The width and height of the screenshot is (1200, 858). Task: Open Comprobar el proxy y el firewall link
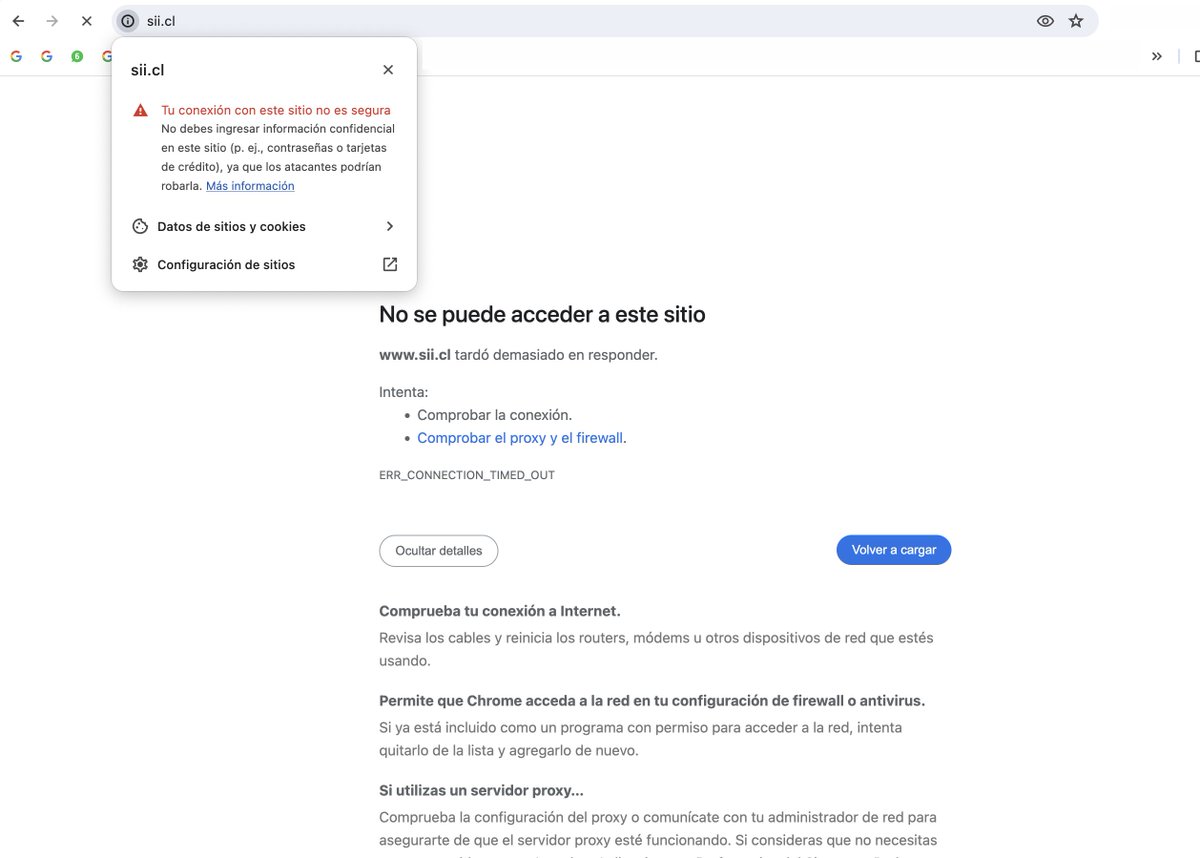pos(520,438)
